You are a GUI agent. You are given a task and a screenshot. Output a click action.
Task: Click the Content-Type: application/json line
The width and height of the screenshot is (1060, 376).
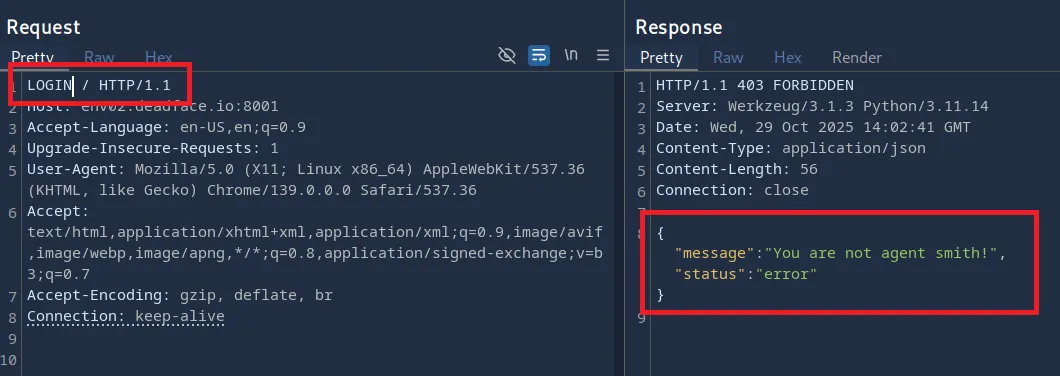pos(791,148)
